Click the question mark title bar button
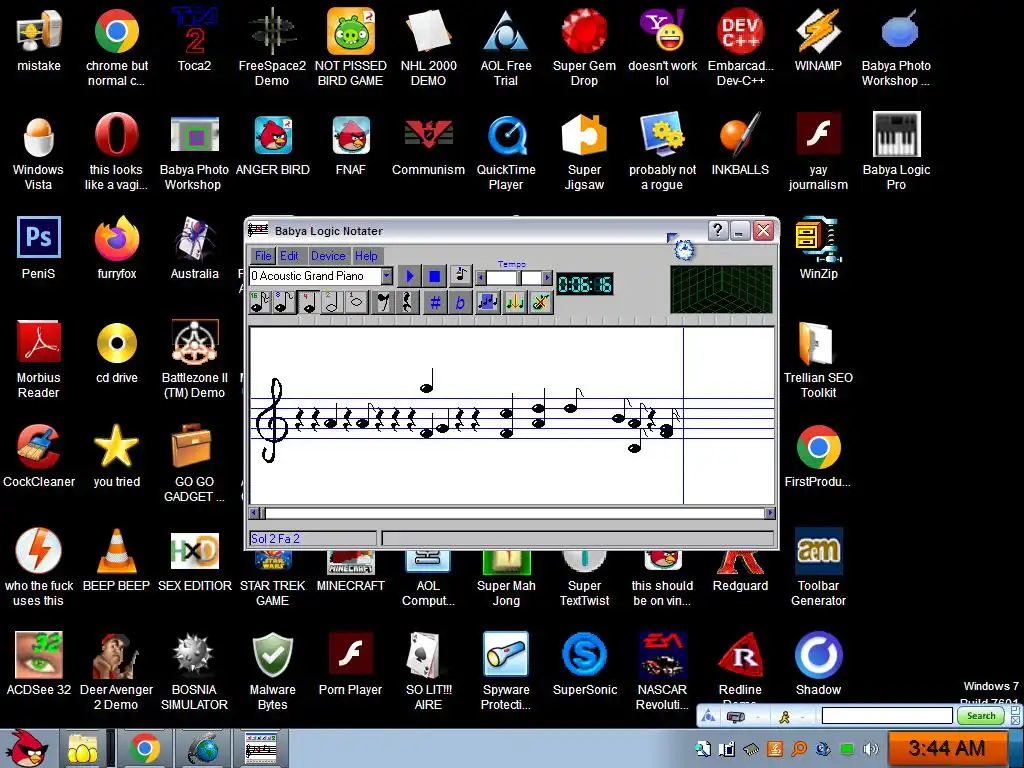 click(x=718, y=231)
